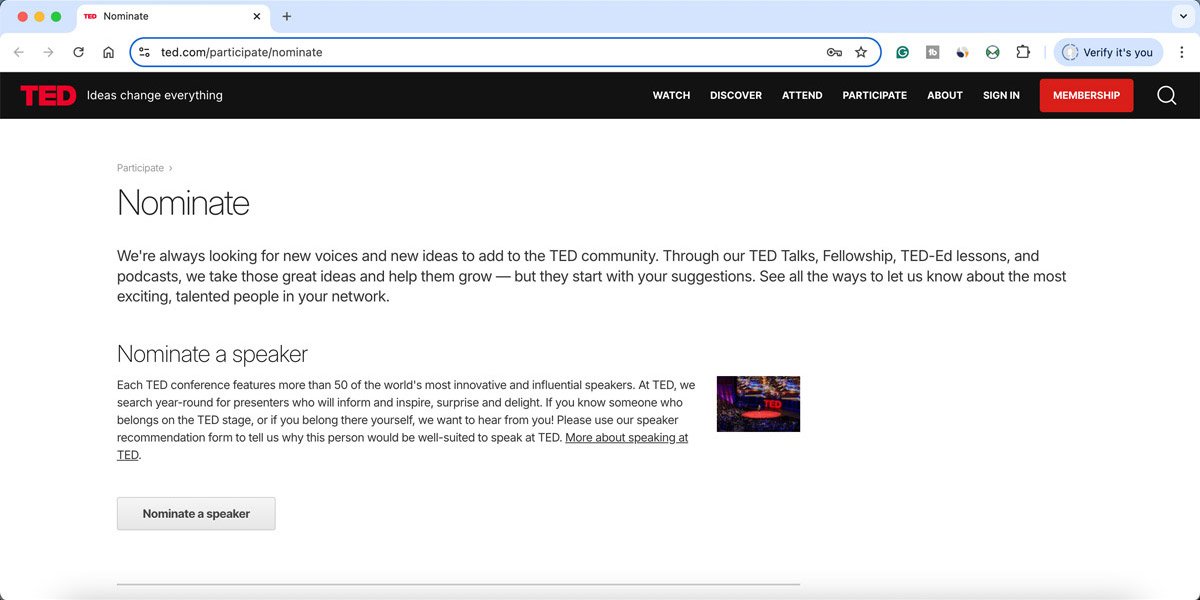
Task: Open the TED stage thumbnail image
Action: pos(758,404)
